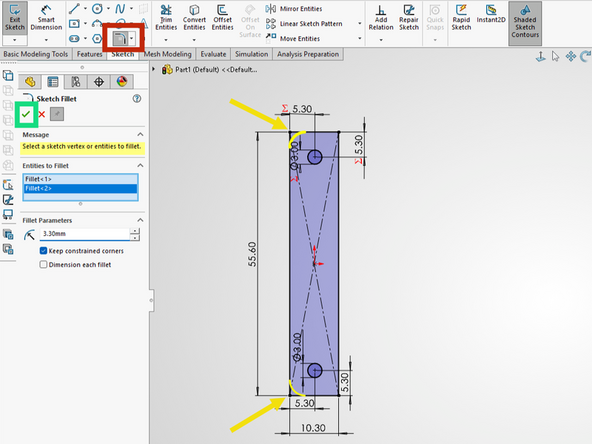
Task: Click Repair Sketch tool
Action: point(409,18)
